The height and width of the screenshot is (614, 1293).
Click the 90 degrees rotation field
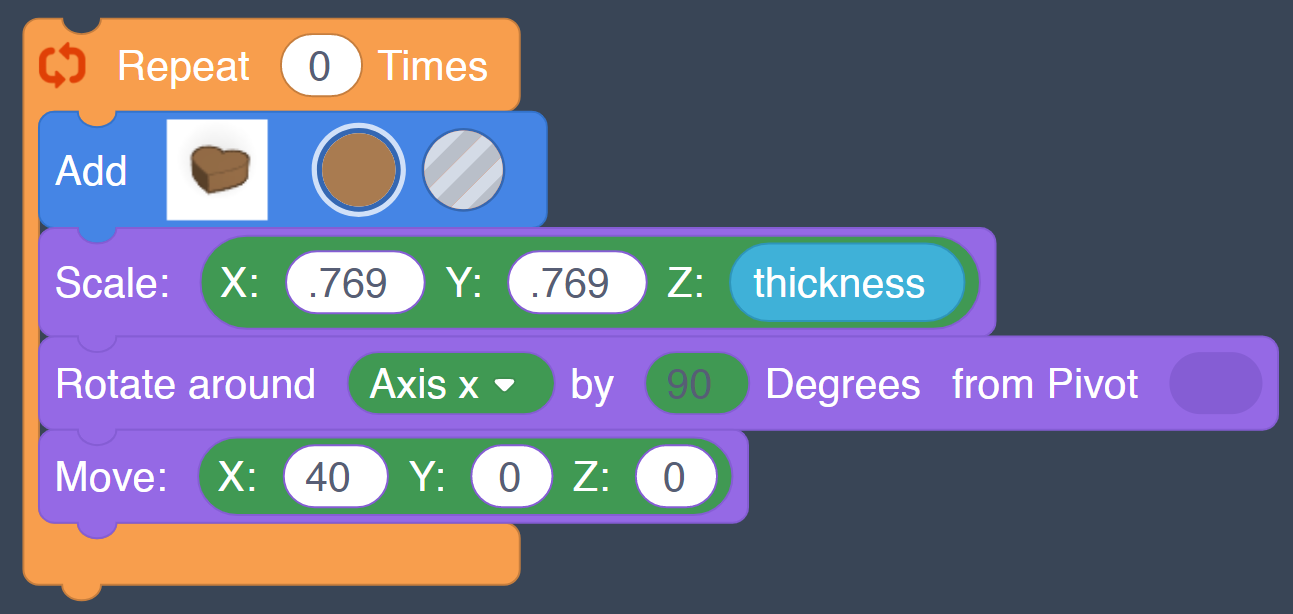coord(696,384)
